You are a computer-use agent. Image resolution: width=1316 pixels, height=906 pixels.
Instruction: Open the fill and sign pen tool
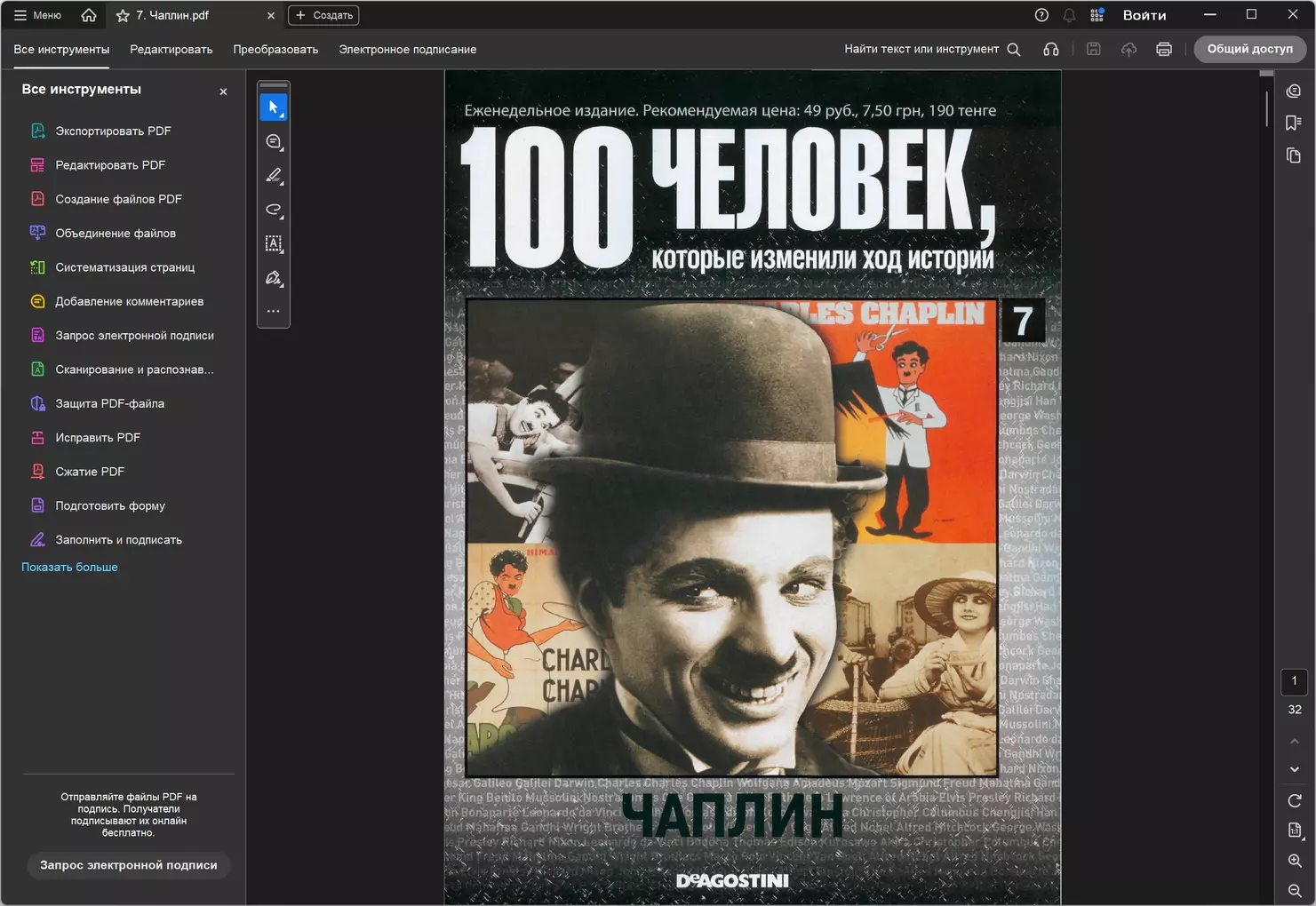pyautogui.click(x=274, y=278)
